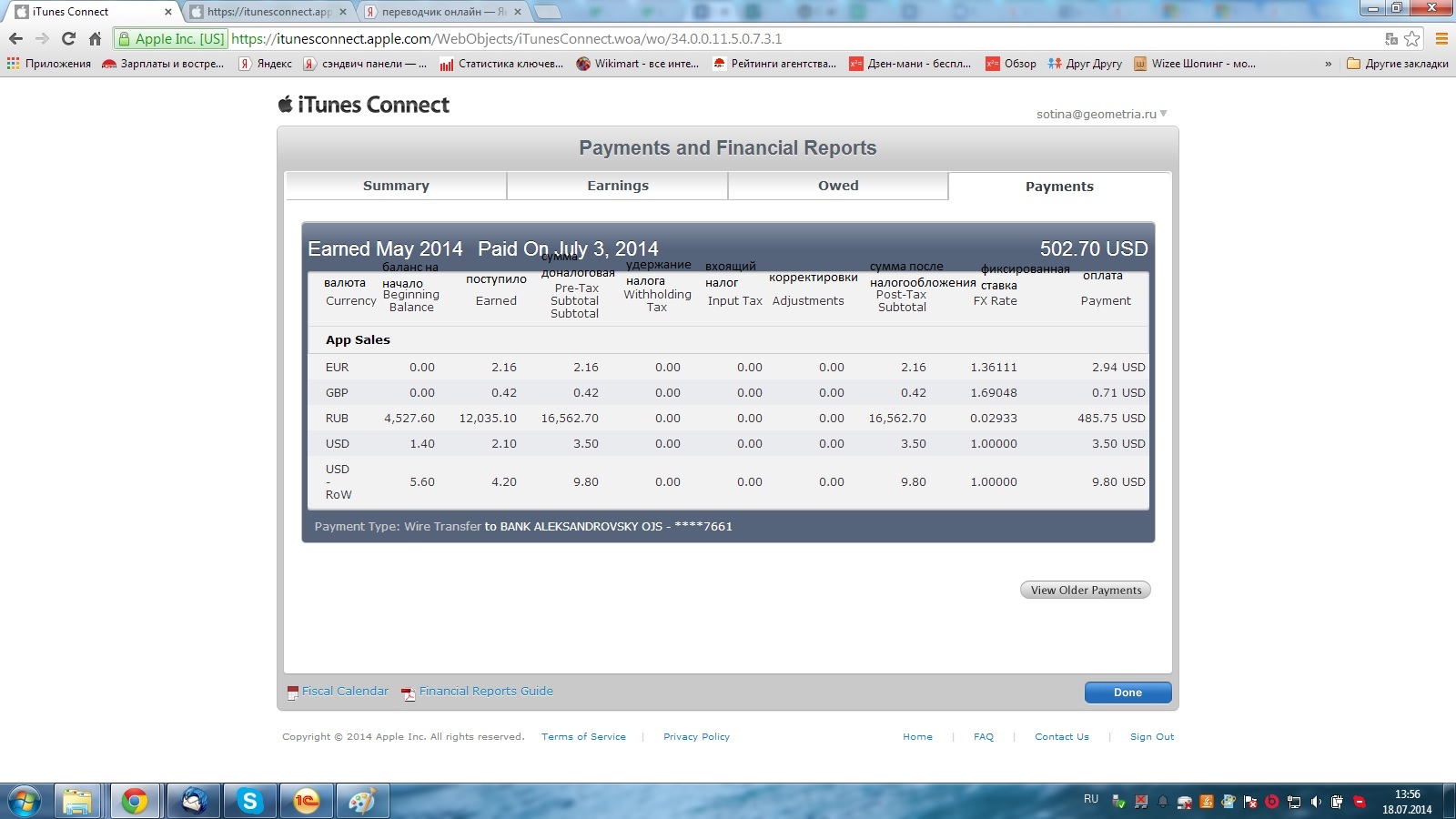Click the browser home icon

pos(95,39)
